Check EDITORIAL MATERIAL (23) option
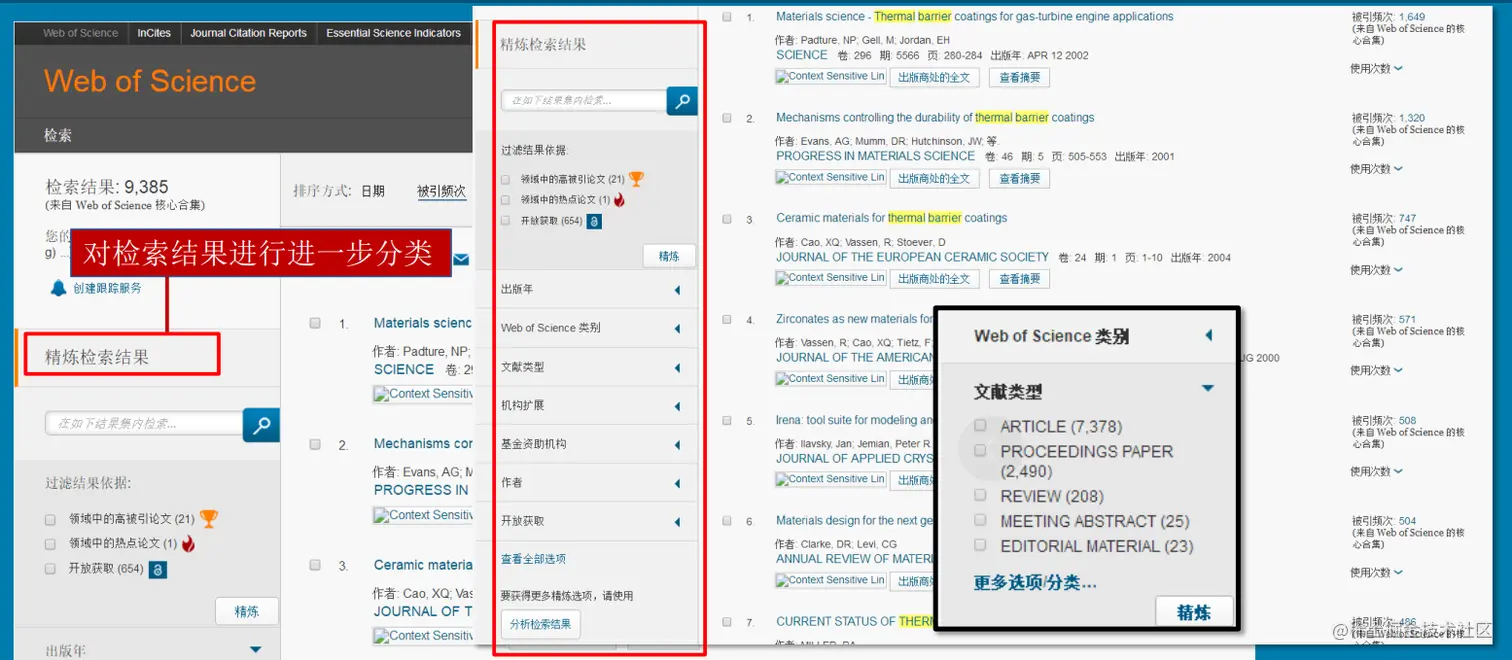 tap(981, 545)
